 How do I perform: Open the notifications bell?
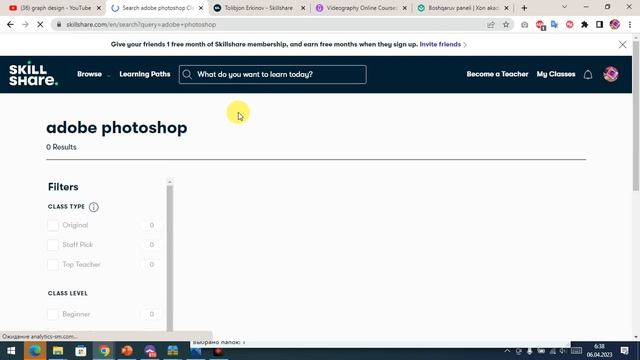[588, 74]
